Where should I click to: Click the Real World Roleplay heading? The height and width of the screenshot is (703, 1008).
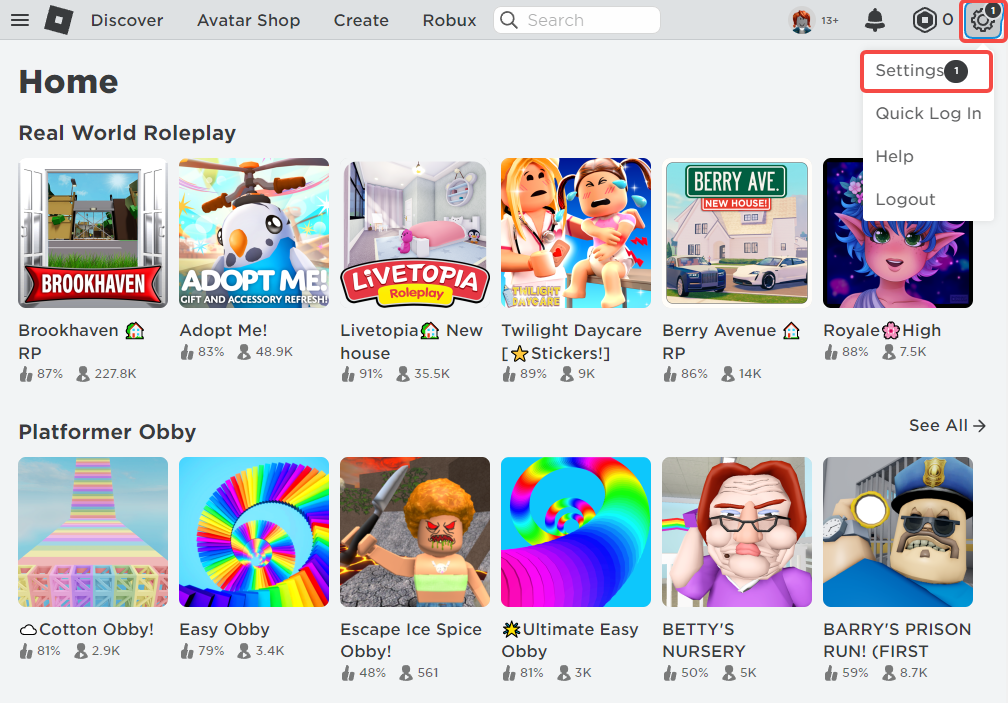[x=127, y=132]
